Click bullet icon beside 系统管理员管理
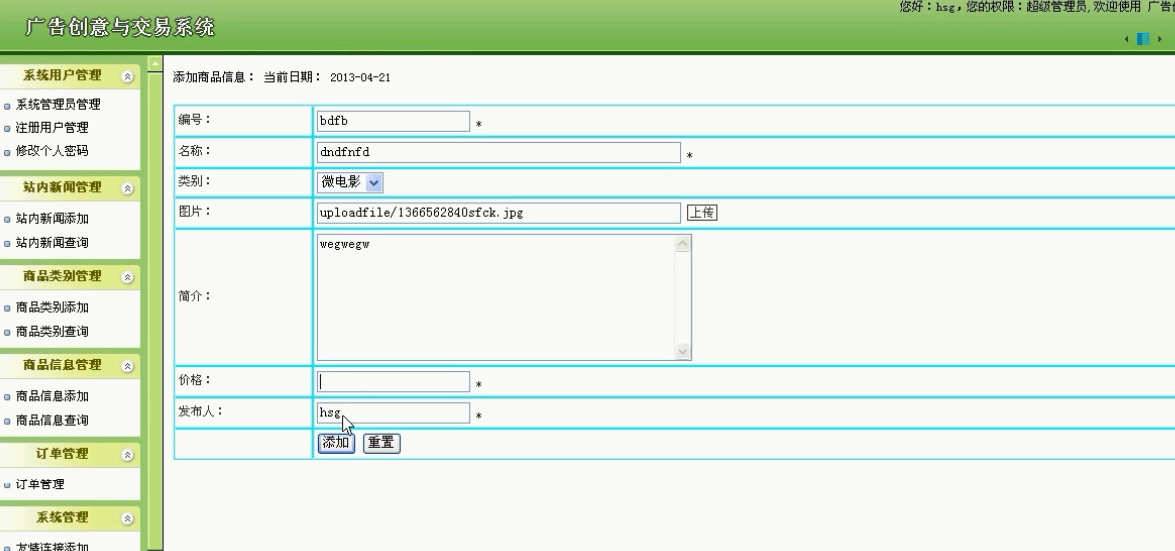The height and width of the screenshot is (551, 1175). [x=7, y=106]
